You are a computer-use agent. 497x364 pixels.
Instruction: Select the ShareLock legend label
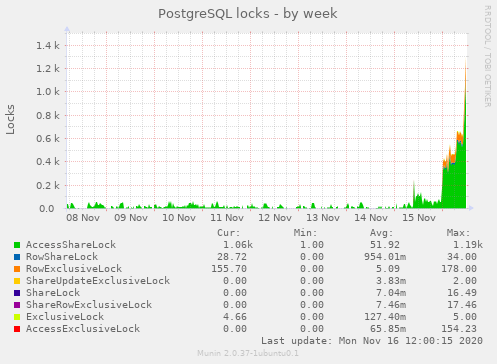point(53,293)
